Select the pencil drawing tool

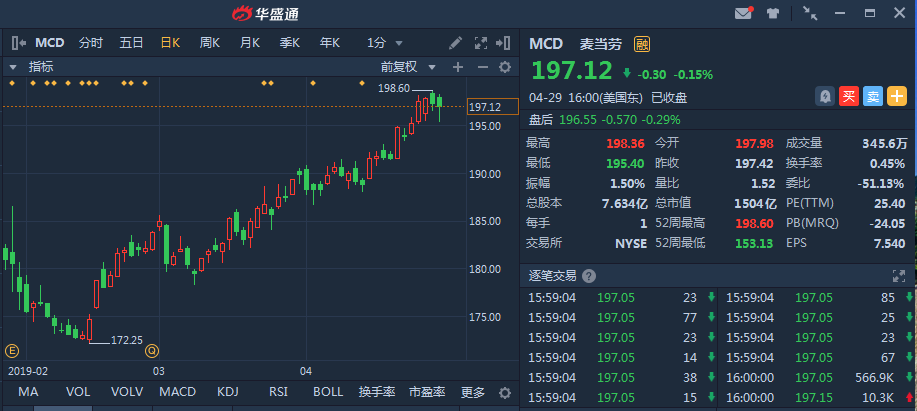tap(455, 43)
